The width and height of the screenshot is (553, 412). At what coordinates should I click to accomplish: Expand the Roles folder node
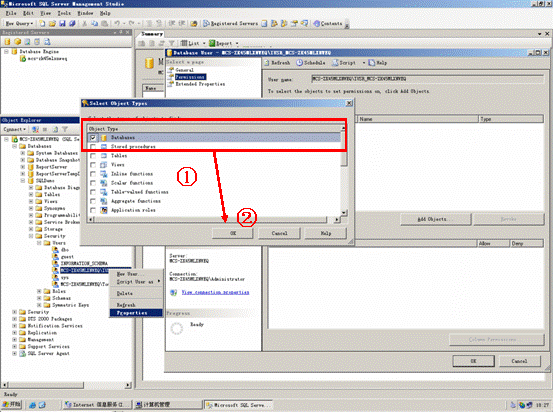point(39,291)
